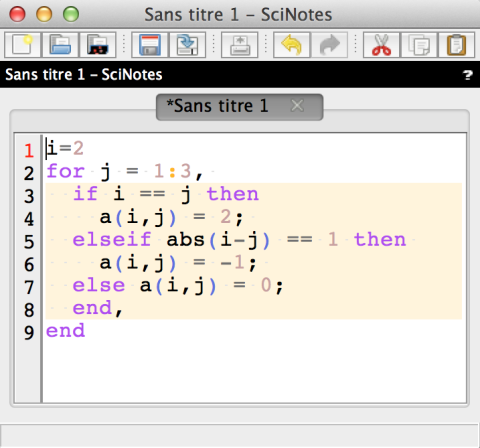Open a file with folder icon
The width and height of the screenshot is (480, 448).
click(x=60, y=45)
